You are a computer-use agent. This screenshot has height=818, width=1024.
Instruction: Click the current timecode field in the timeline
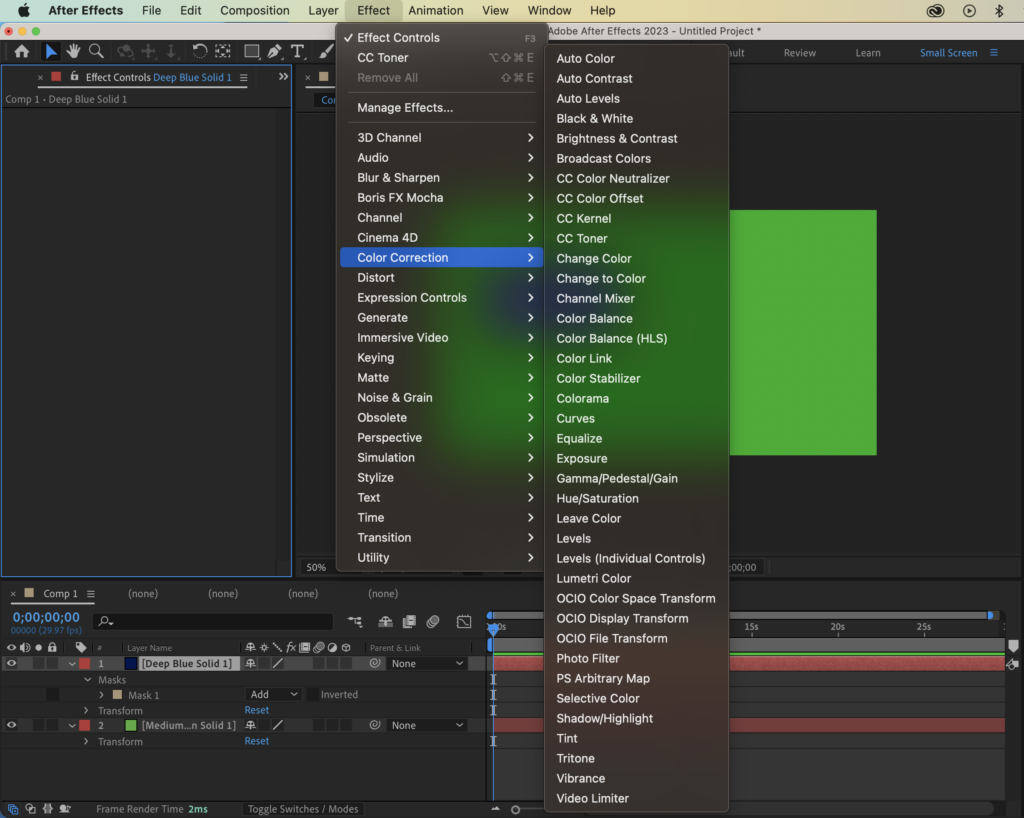[45, 618]
